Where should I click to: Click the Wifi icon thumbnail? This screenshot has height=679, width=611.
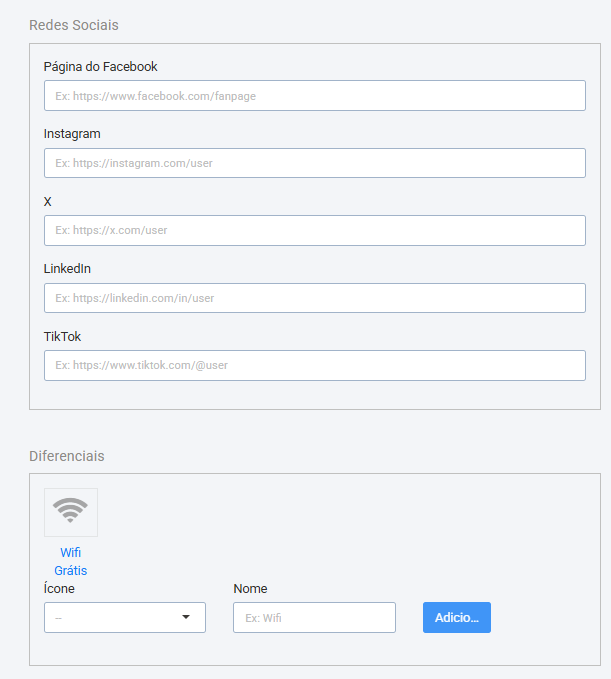71,512
